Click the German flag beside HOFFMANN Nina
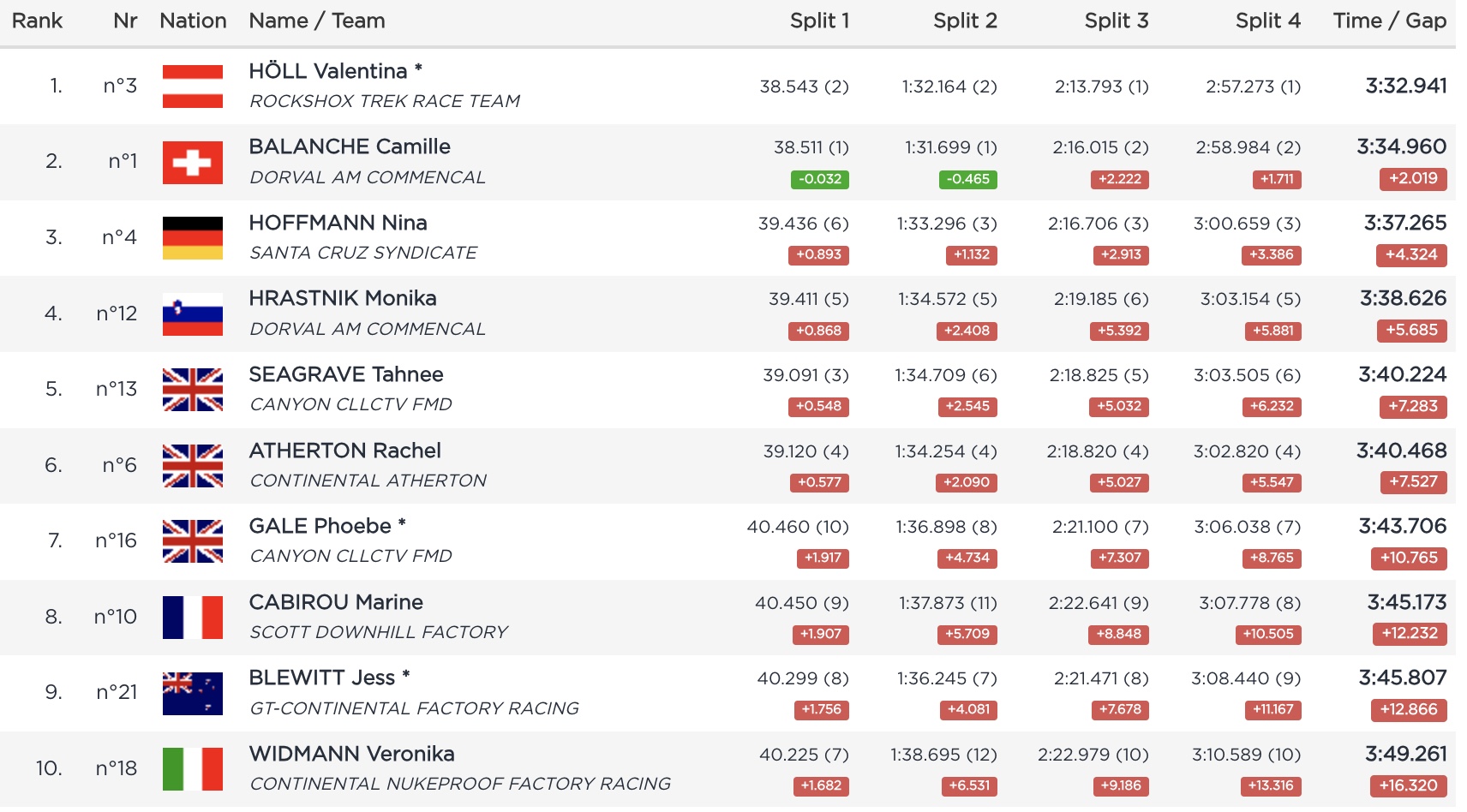This screenshot has height=812, width=1467. (192, 238)
